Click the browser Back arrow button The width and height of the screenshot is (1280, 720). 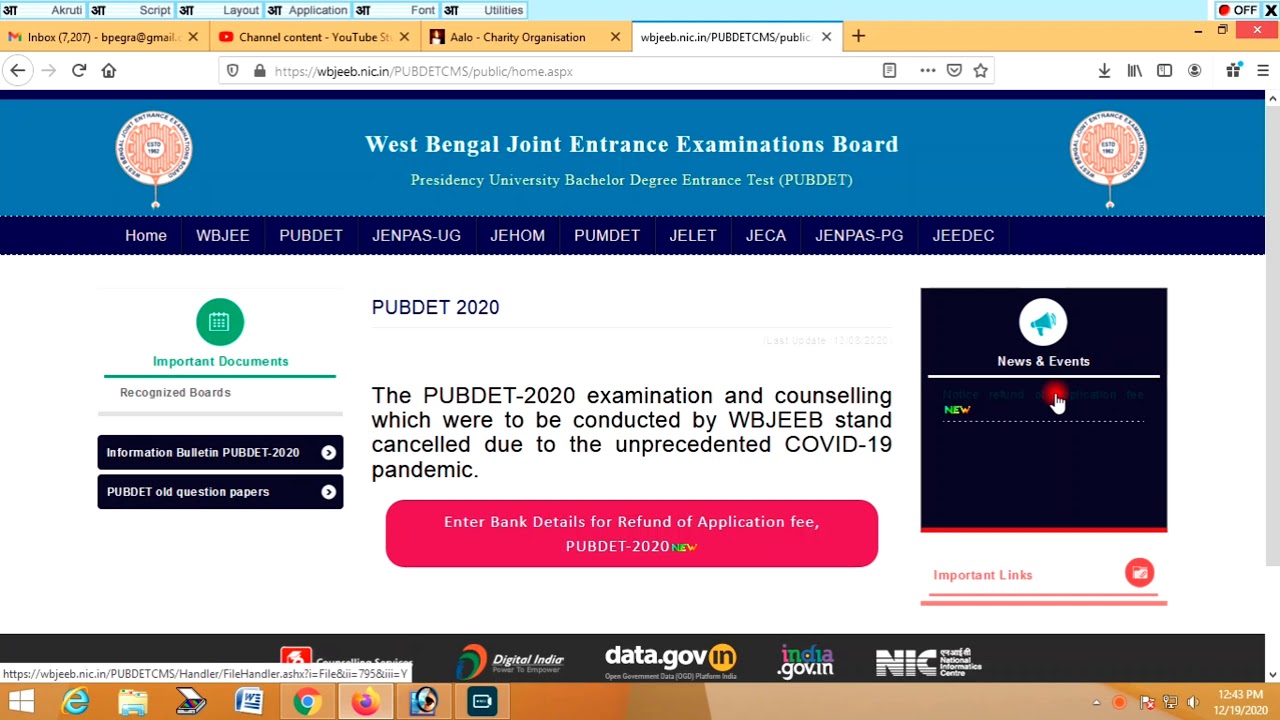pyautogui.click(x=17, y=71)
